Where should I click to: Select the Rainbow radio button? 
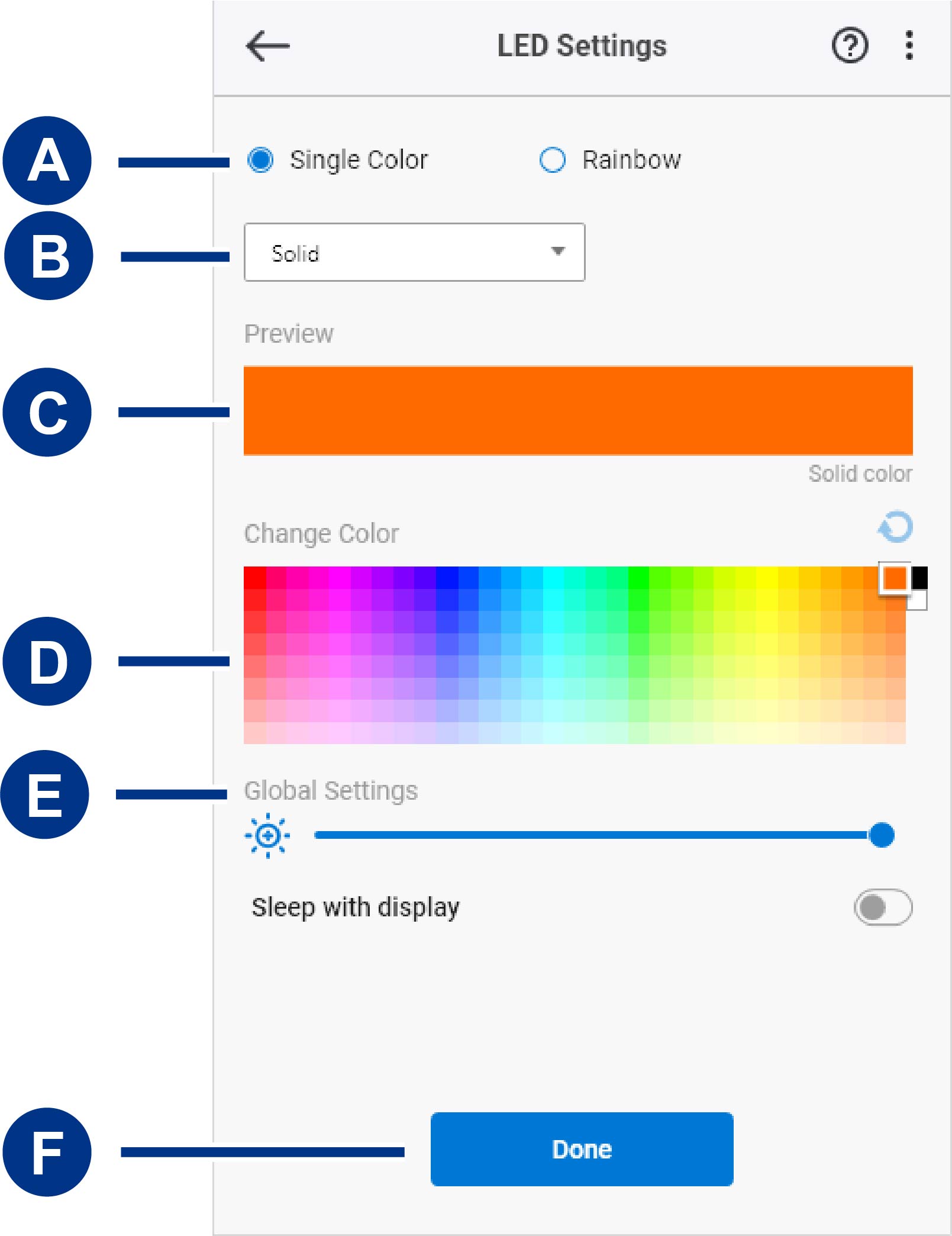[x=552, y=160]
